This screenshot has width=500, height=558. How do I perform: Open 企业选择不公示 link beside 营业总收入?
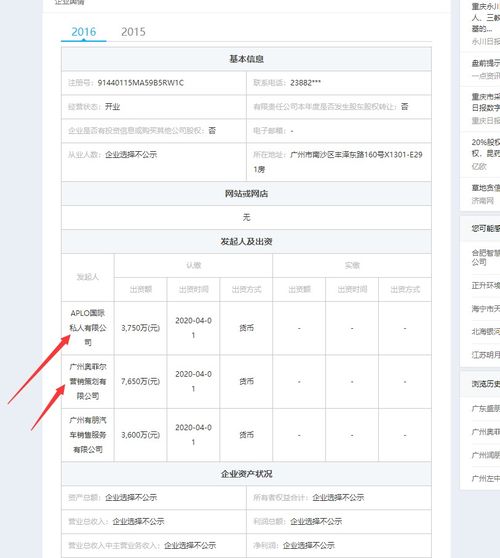tap(138, 521)
